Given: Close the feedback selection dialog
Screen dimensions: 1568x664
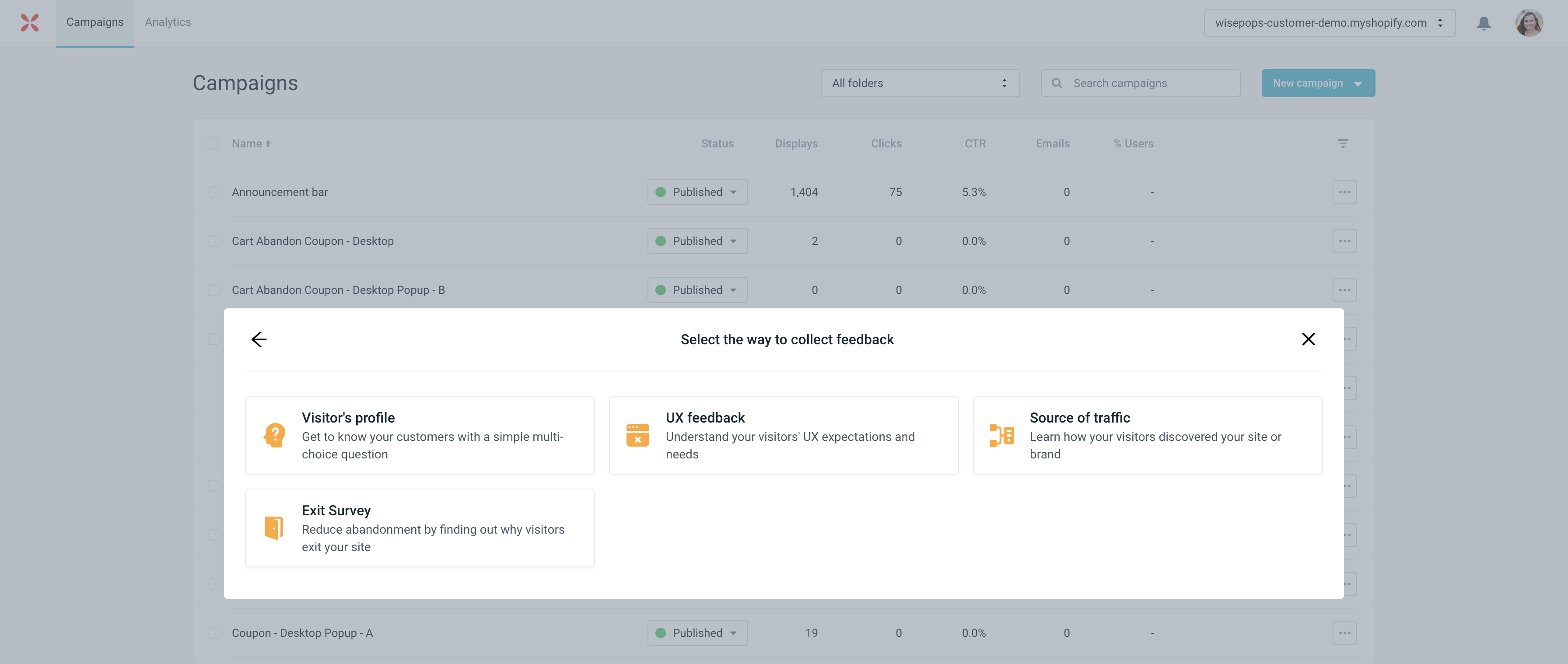Looking at the screenshot, I should point(1308,339).
